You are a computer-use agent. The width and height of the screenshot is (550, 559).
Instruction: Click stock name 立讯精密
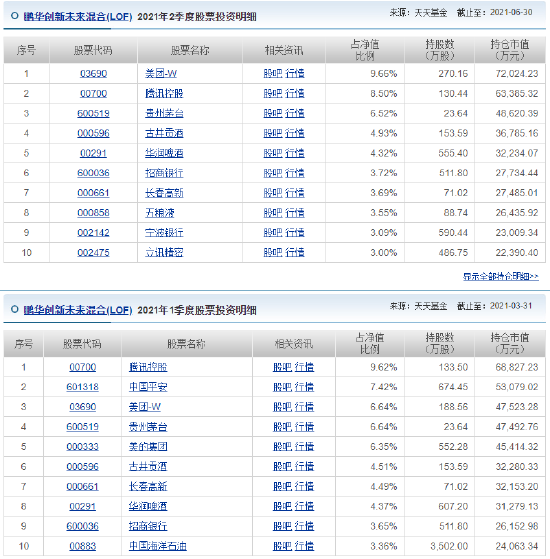(164, 253)
